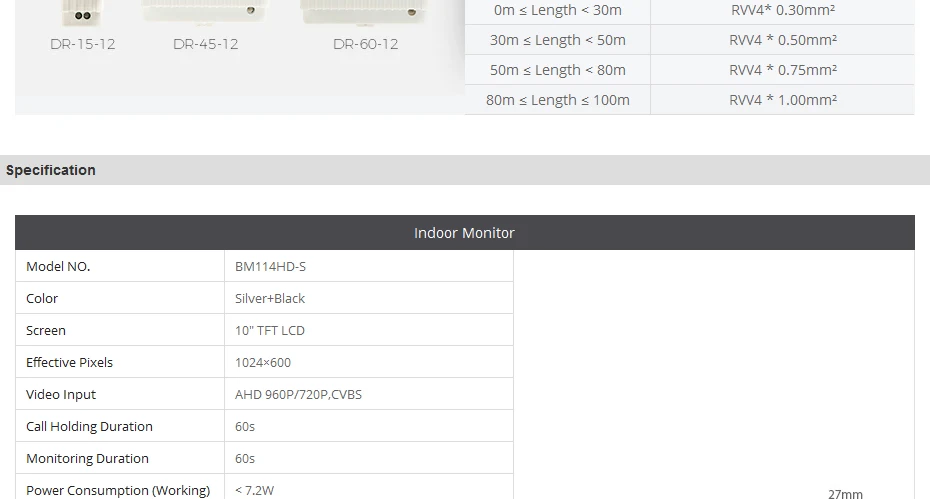The height and width of the screenshot is (499, 930).
Task: Select the AHD 960P/720P,CVBS video input value
Action: pyautogui.click(x=298, y=395)
